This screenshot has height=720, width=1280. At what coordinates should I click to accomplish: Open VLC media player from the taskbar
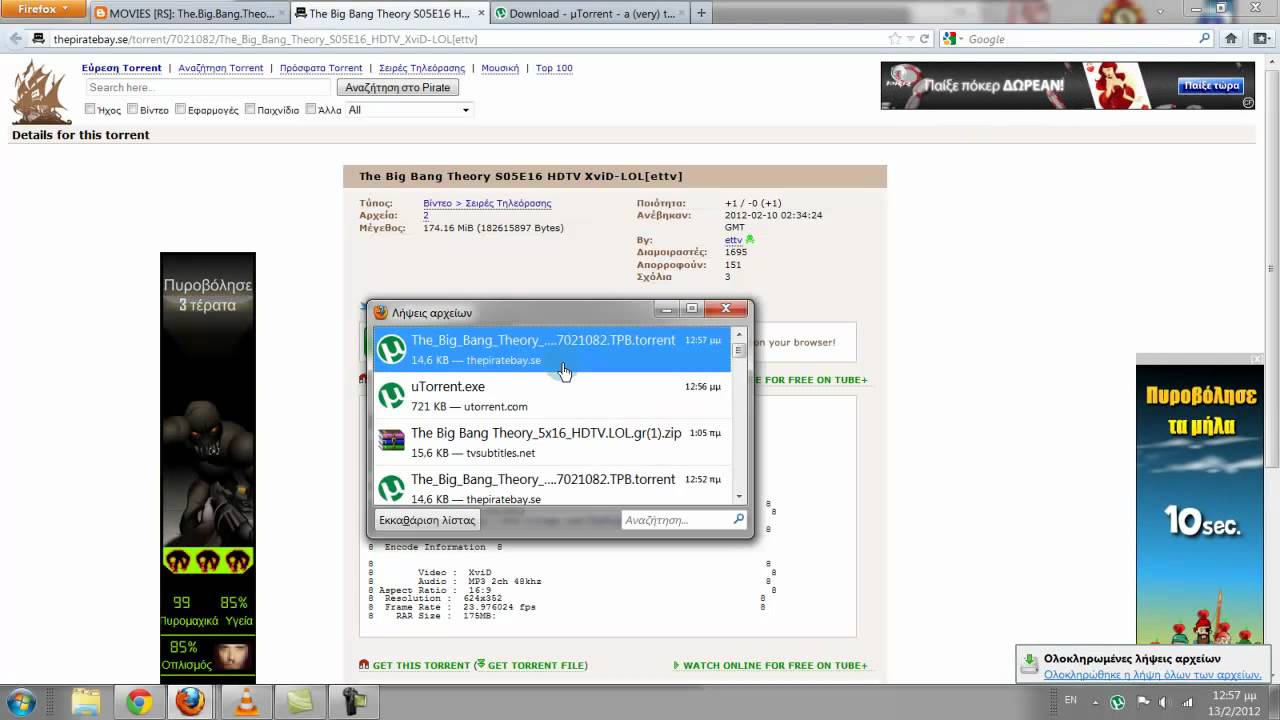tap(245, 702)
